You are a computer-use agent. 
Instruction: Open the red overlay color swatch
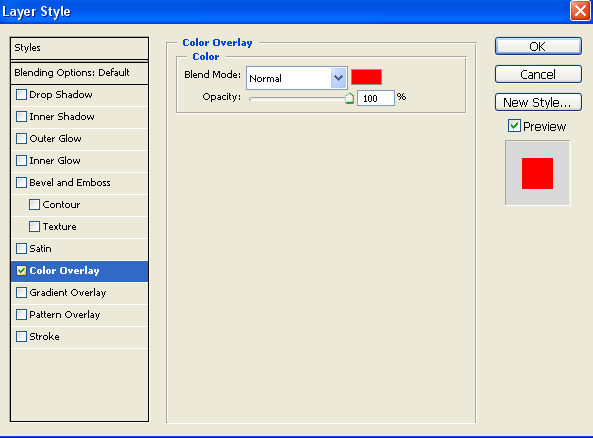(x=366, y=77)
